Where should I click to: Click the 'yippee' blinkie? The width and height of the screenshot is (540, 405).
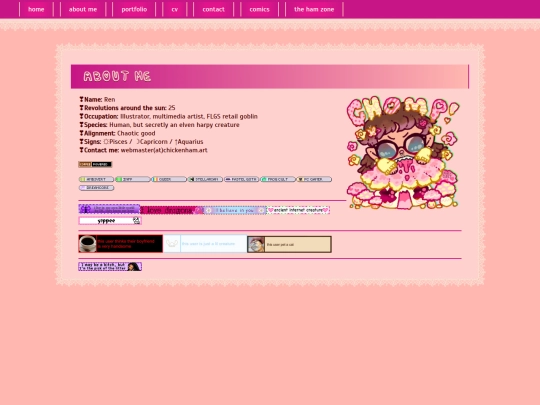tap(110, 221)
